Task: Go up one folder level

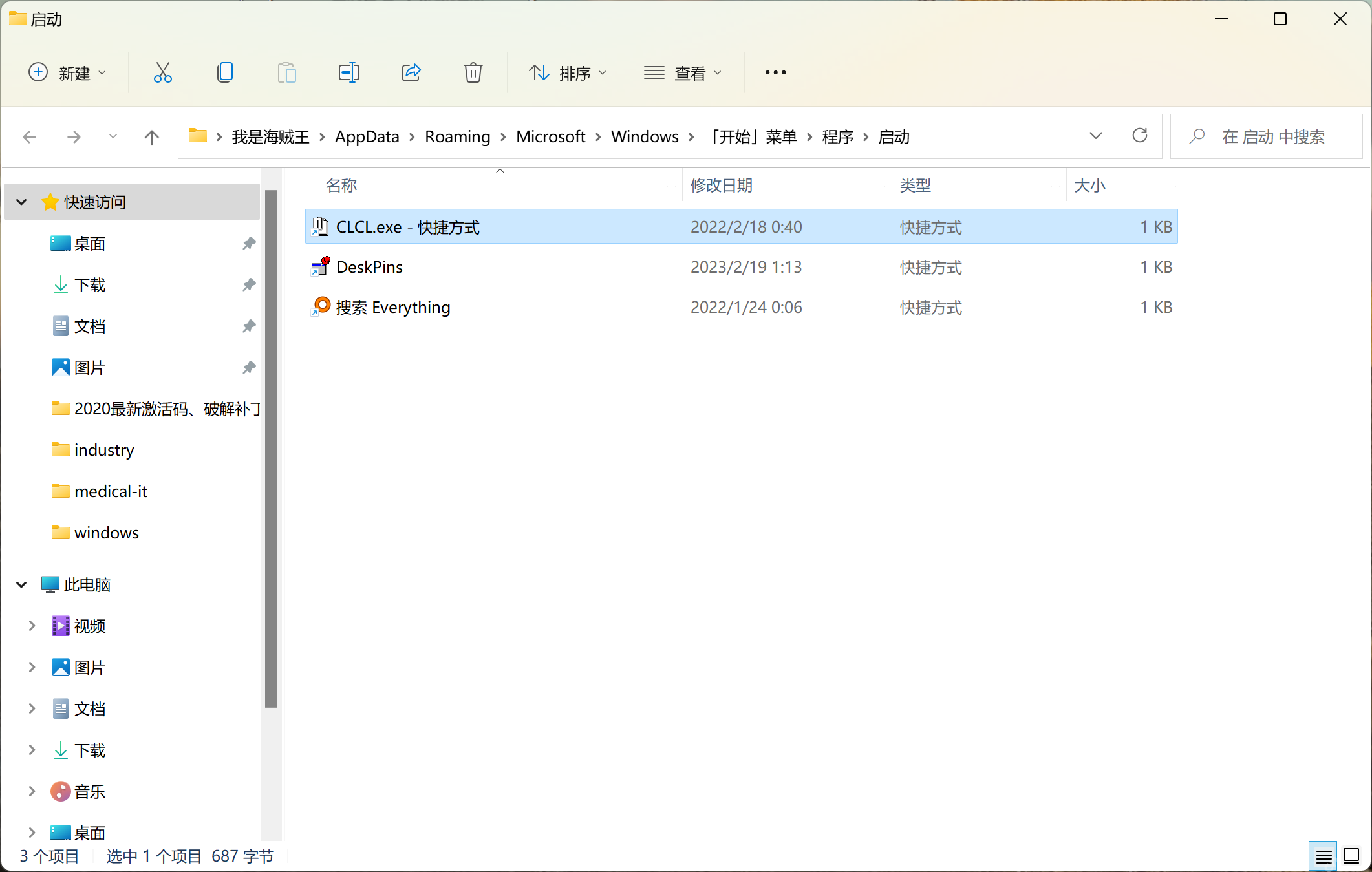Action: pos(152,137)
